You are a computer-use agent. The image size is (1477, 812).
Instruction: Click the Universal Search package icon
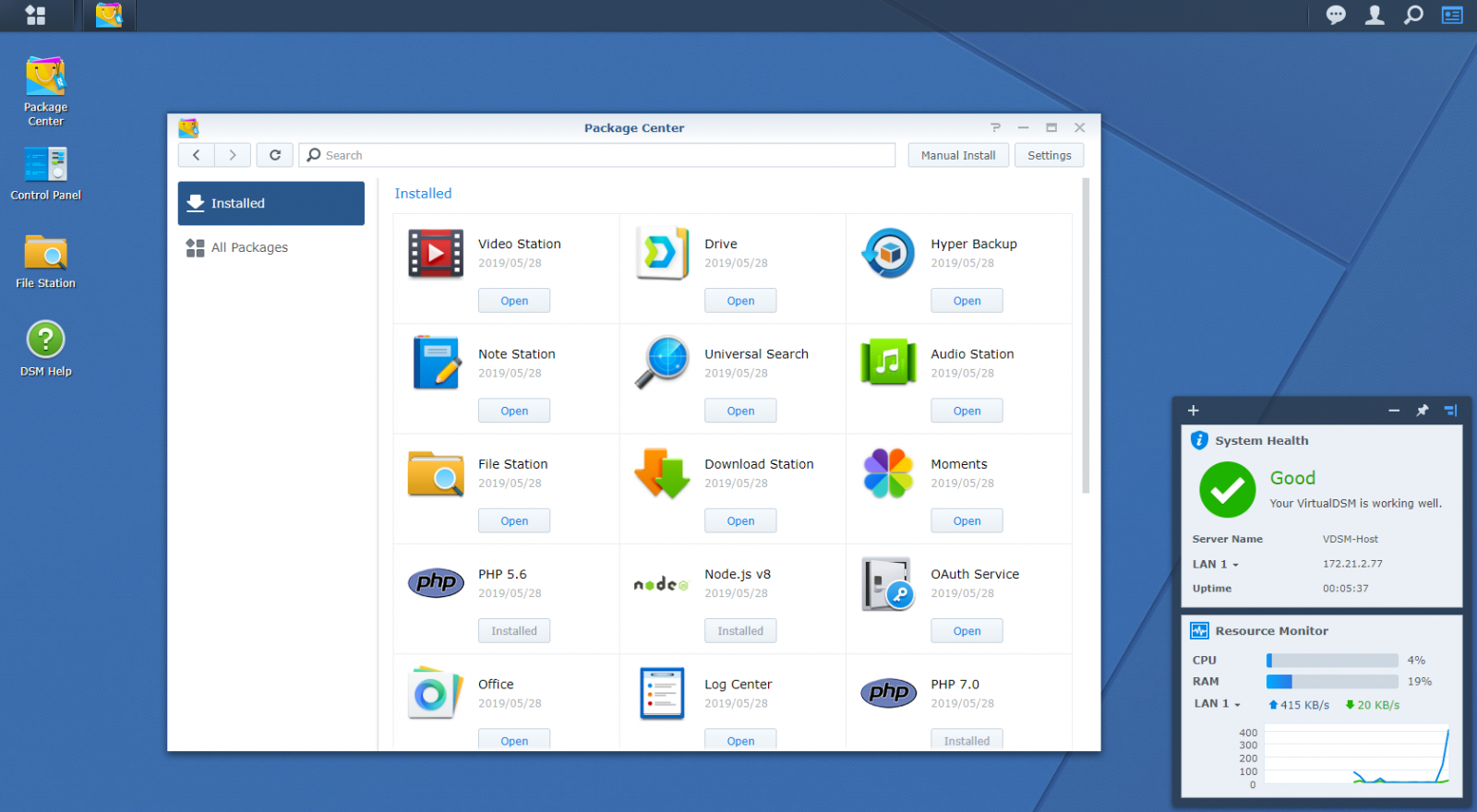click(662, 363)
